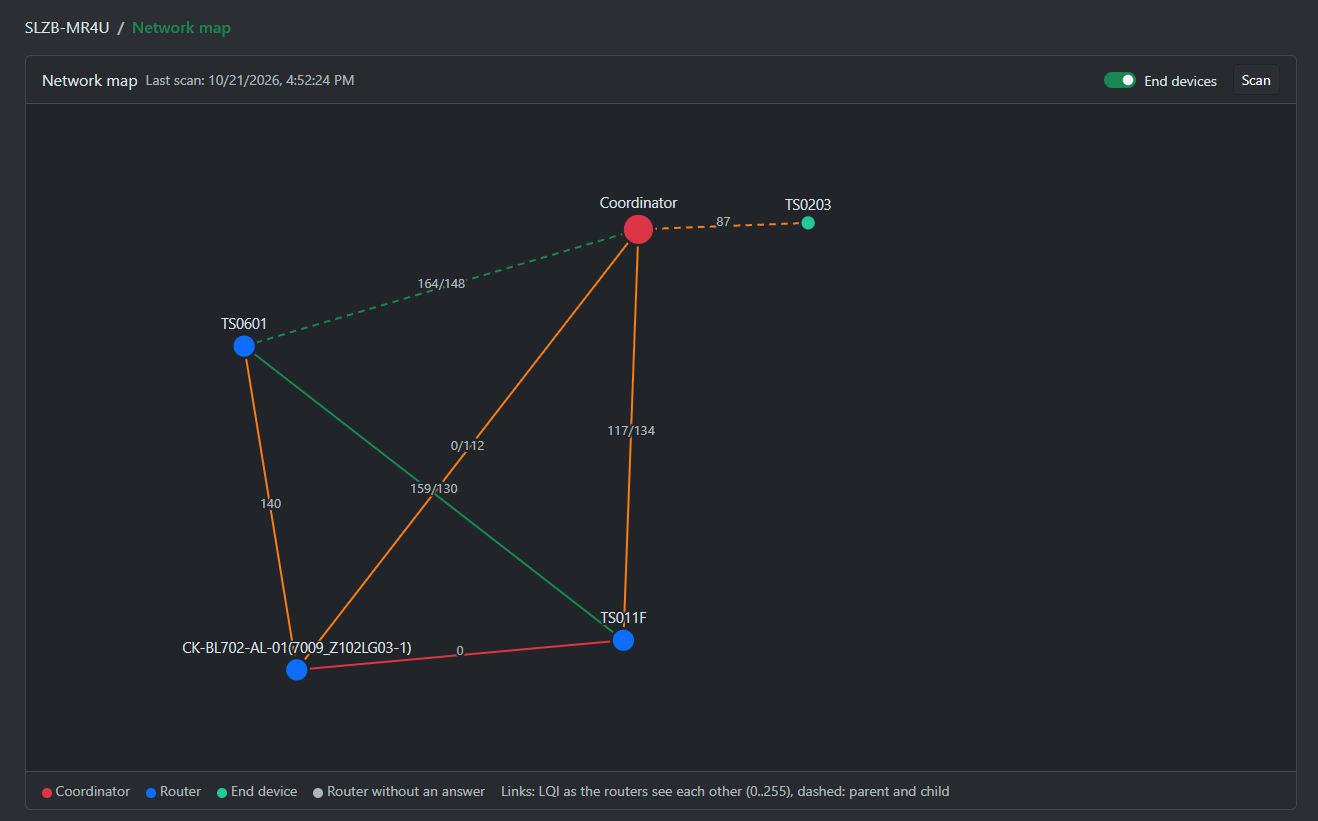
Task: Toggle the End devices switch
Action: click(1120, 80)
